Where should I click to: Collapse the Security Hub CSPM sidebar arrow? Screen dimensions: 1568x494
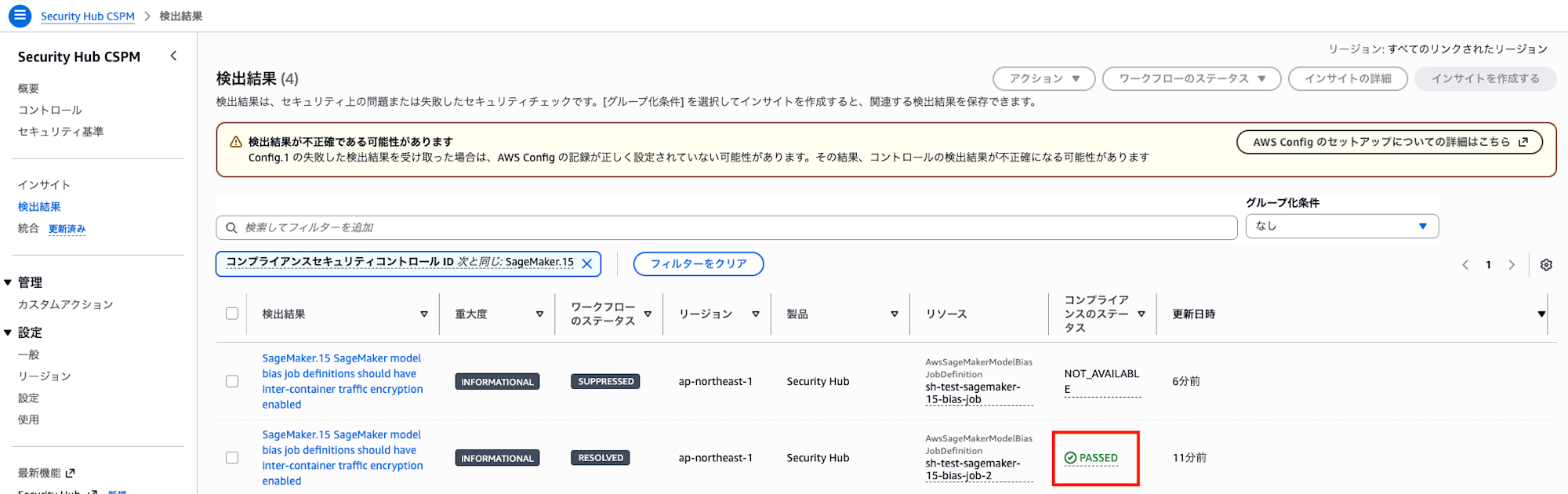click(173, 56)
